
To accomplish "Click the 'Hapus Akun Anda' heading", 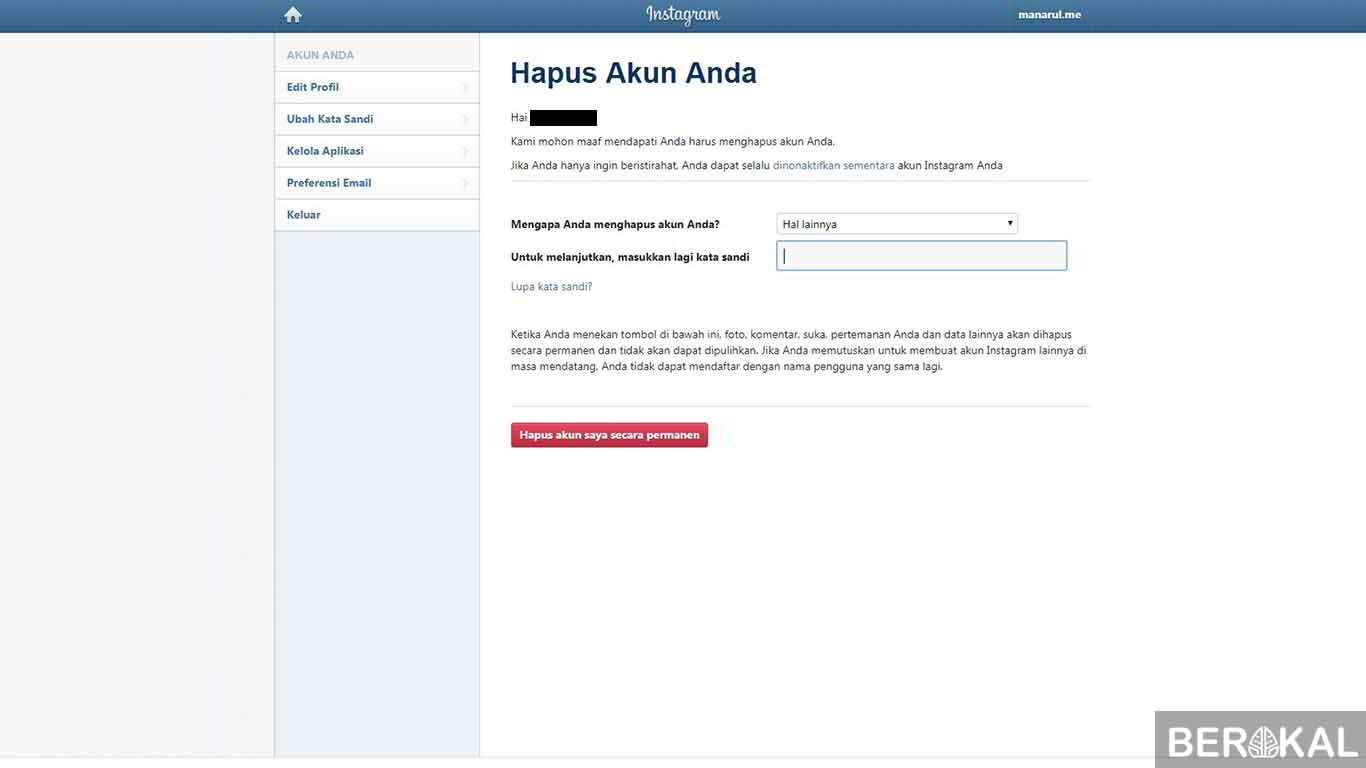I will (633, 73).
